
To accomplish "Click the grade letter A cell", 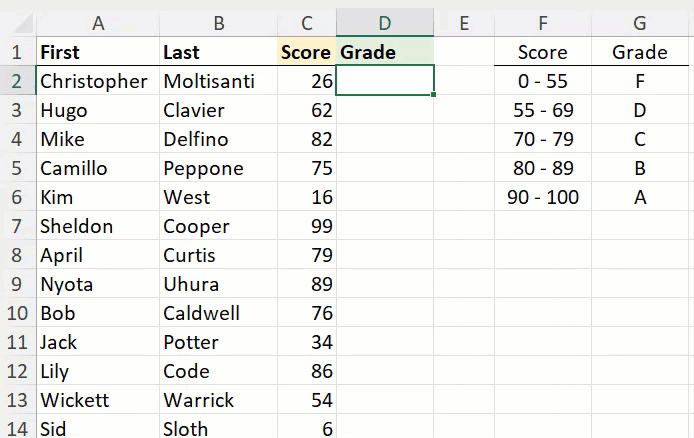I will (640, 197).
